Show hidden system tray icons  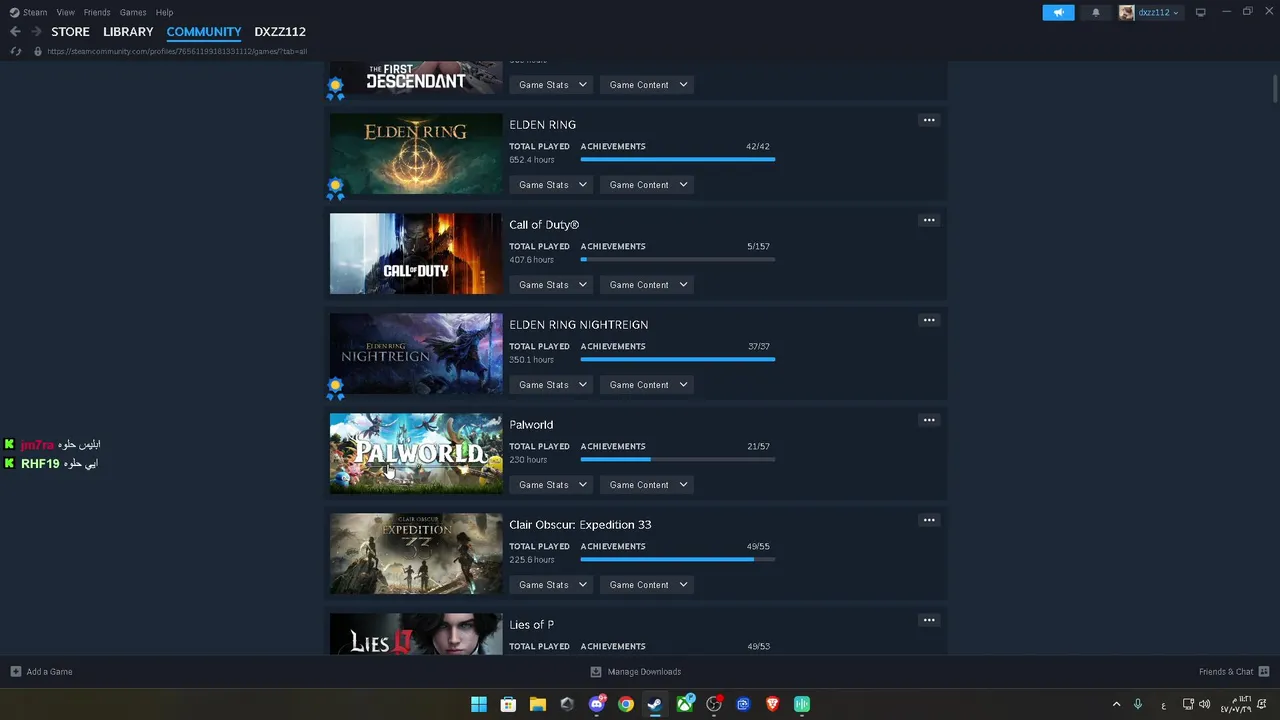pyautogui.click(x=1116, y=704)
